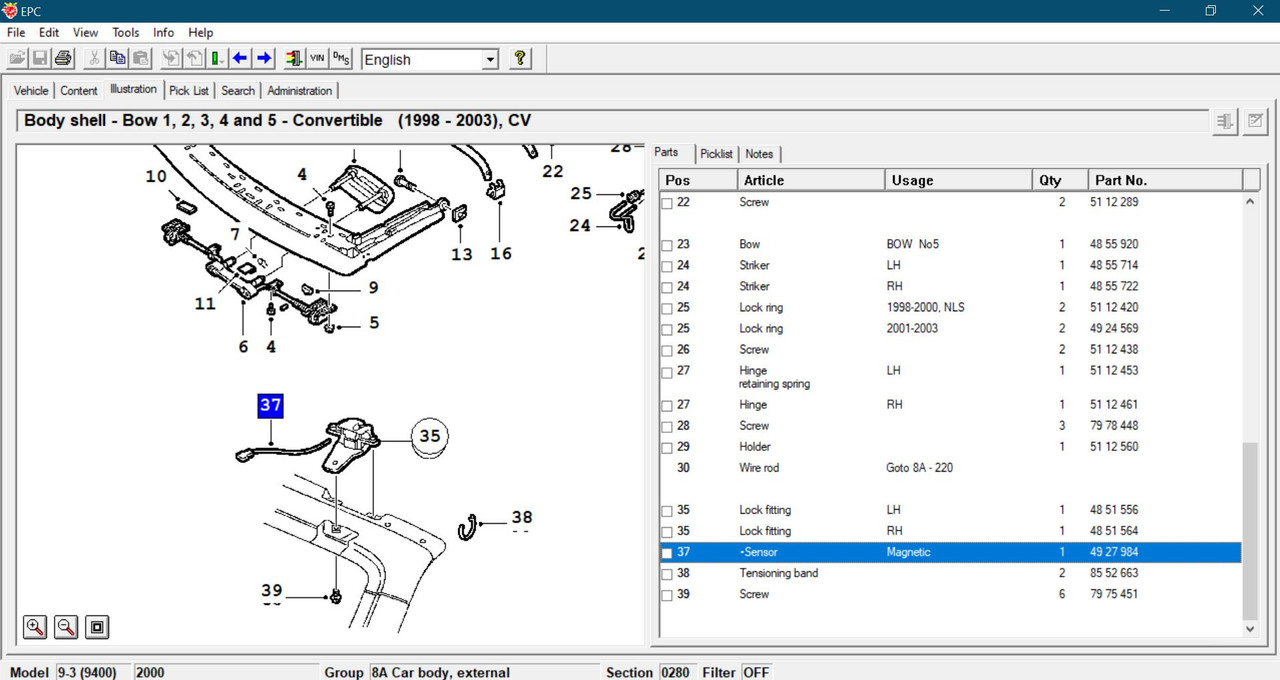Click callout number 35 in illustration
This screenshot has height=680, width=1280.
click(x=429, y=436)
